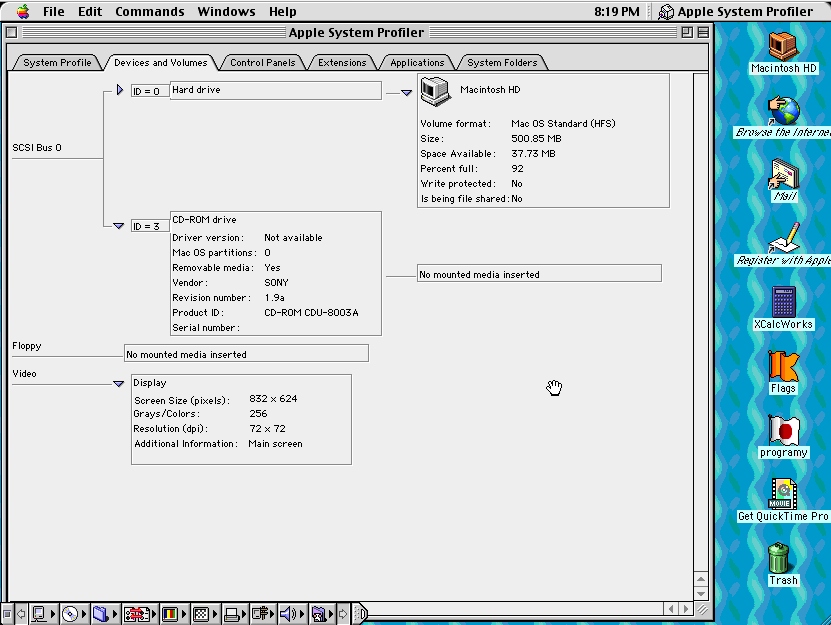The height and width of the screenshot is (625, 831).
Task: Click the Floppy No mounted media inserted box
Action: pyautogui.click(x=246, y=354)
